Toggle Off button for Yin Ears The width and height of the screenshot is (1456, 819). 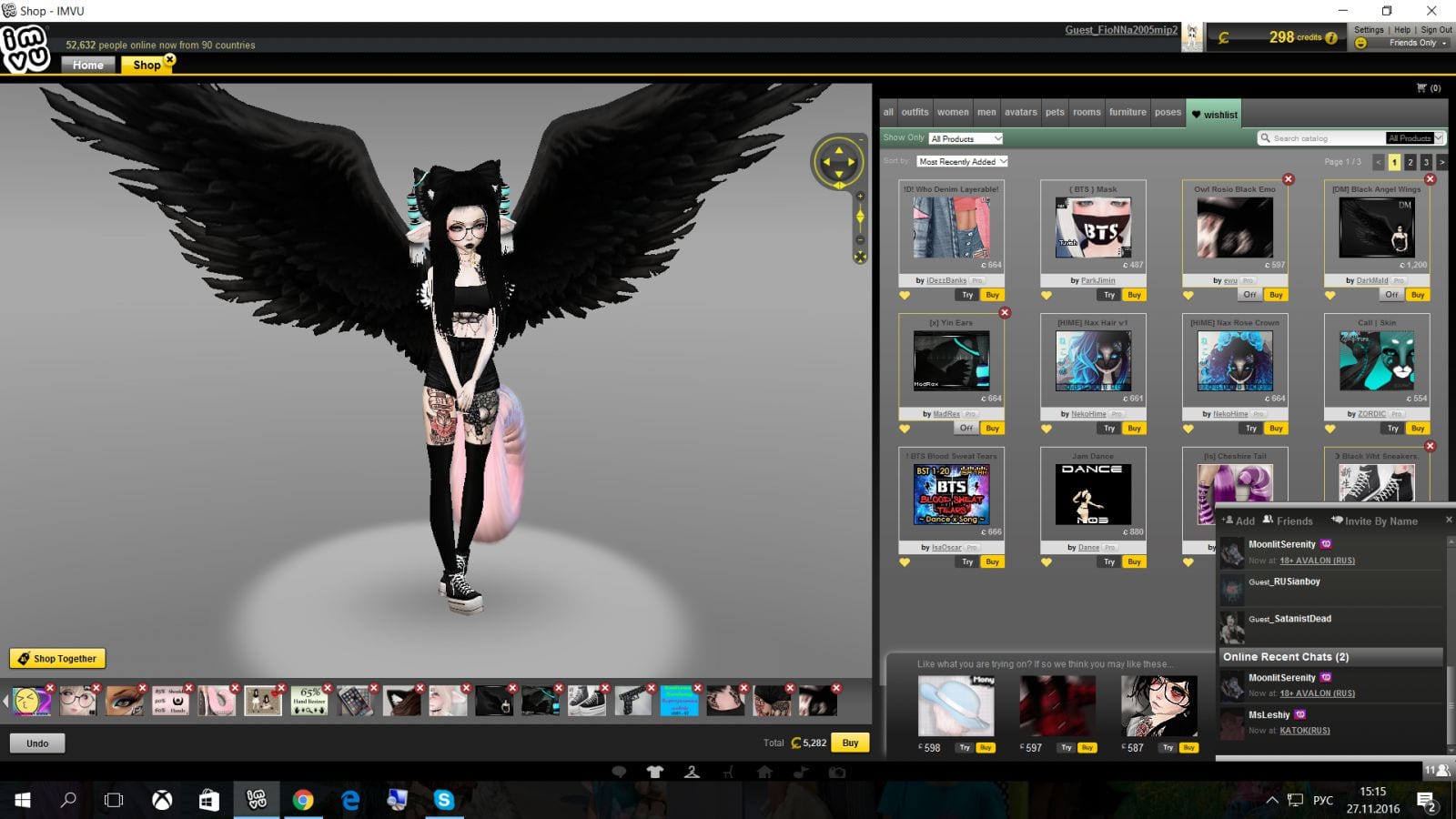point(966,428)
